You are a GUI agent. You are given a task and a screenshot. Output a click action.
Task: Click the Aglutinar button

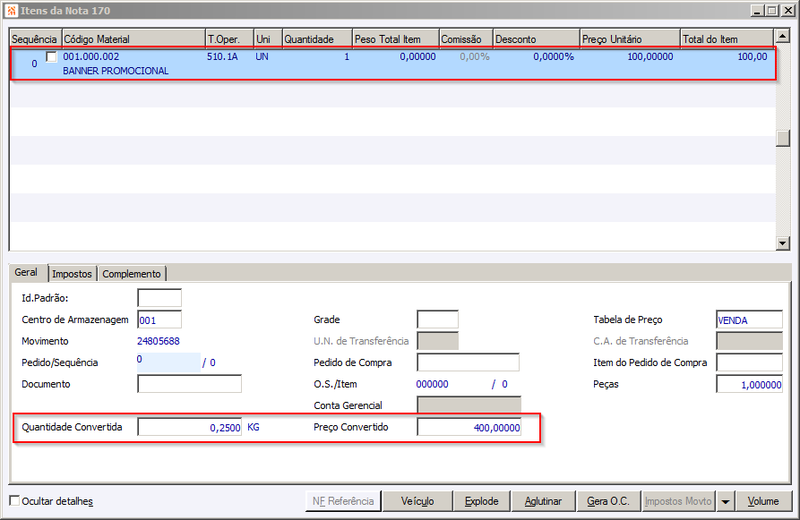click(x=543, y=501)
